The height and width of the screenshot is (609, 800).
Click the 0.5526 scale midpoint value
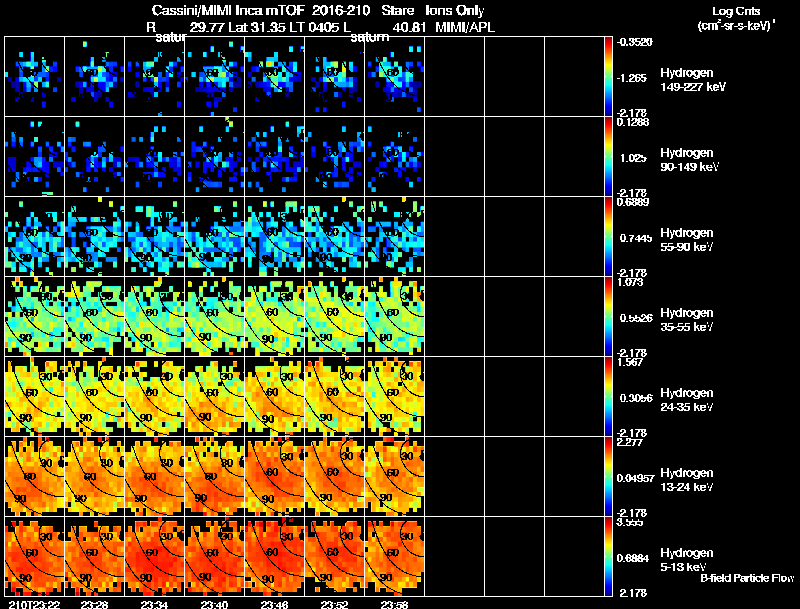click(636, 318)
